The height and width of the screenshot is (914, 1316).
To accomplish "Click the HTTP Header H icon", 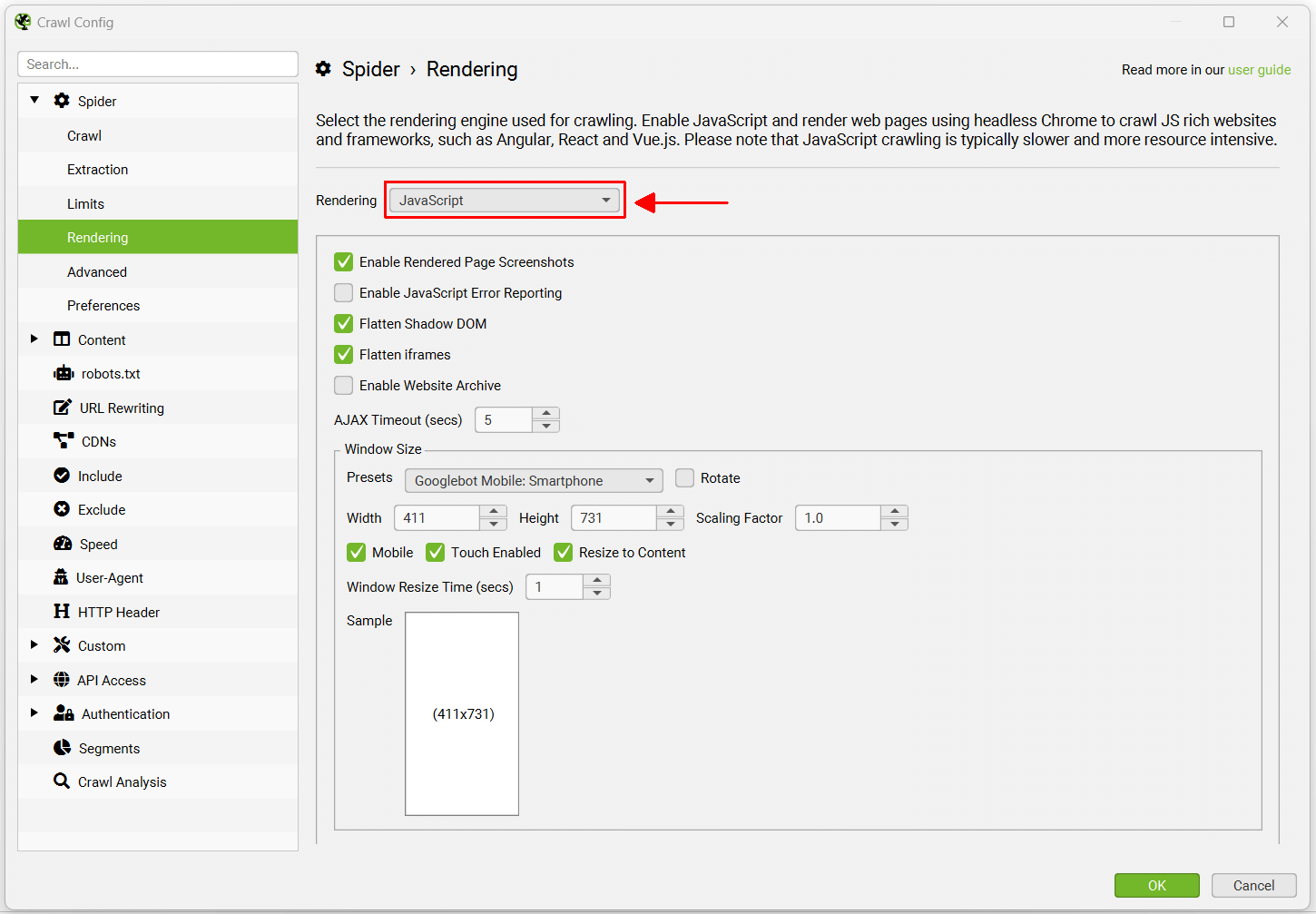I will (x=62, y=612).
